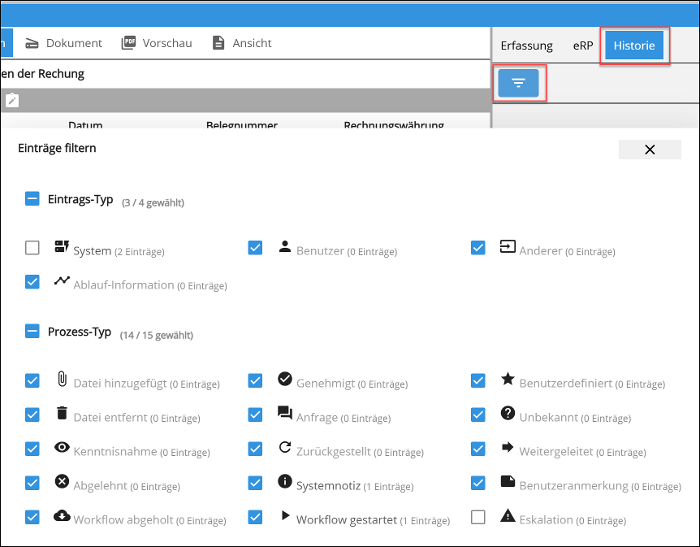The width and height of the screenshot is (700, 547).
Task: Click the Zurückgestellt refresh arrow icon
Action: [x=285, y=447]
